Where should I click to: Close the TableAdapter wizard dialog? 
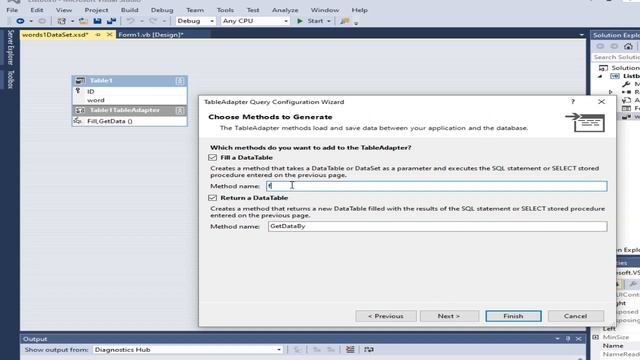click(602, 102)
